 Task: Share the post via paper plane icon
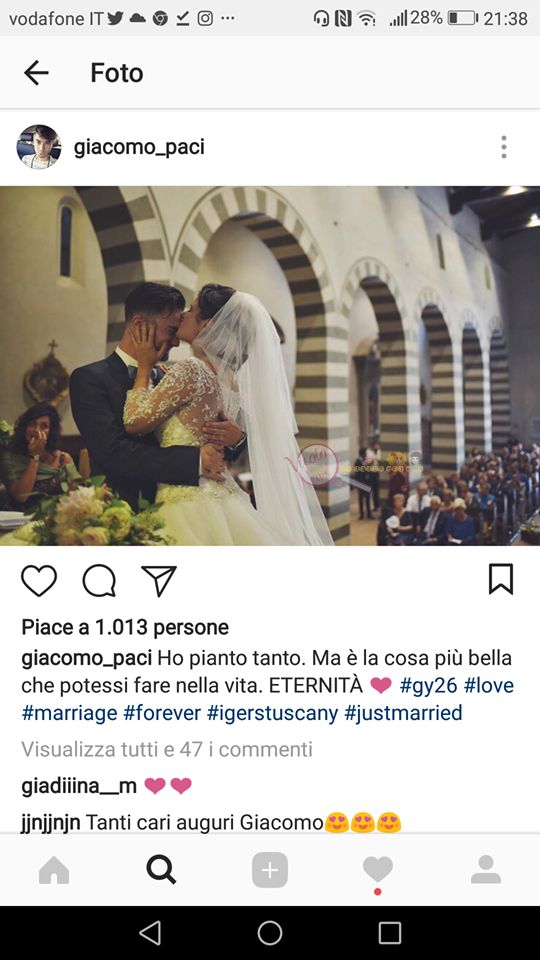[x=159, y=580]
